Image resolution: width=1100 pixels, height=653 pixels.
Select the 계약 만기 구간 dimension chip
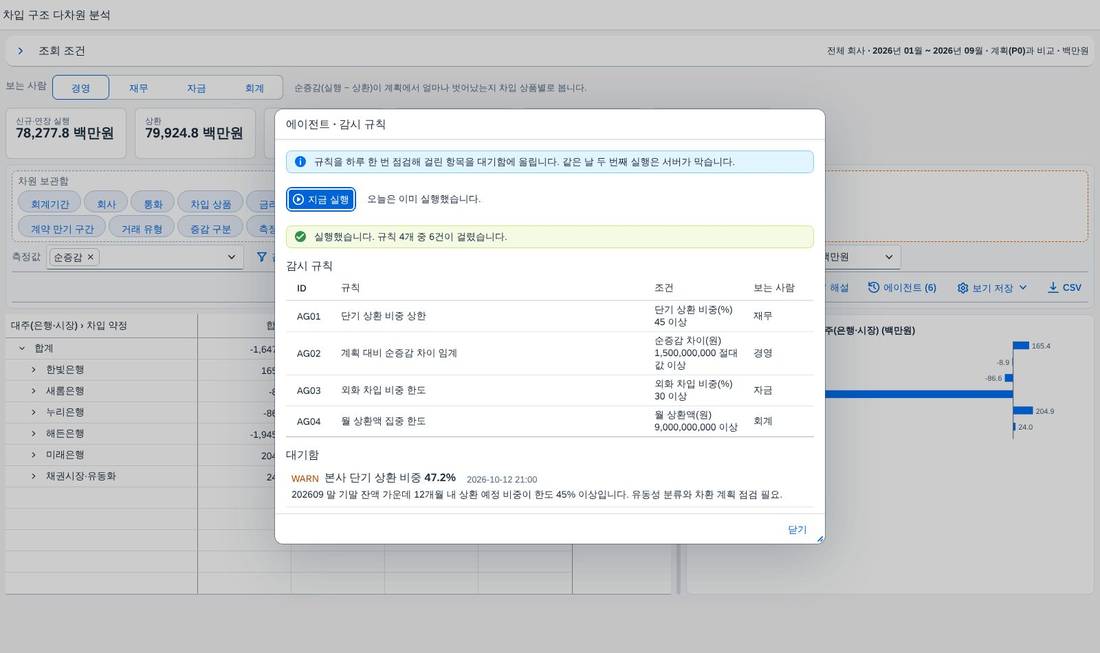(x=62, y=229)
